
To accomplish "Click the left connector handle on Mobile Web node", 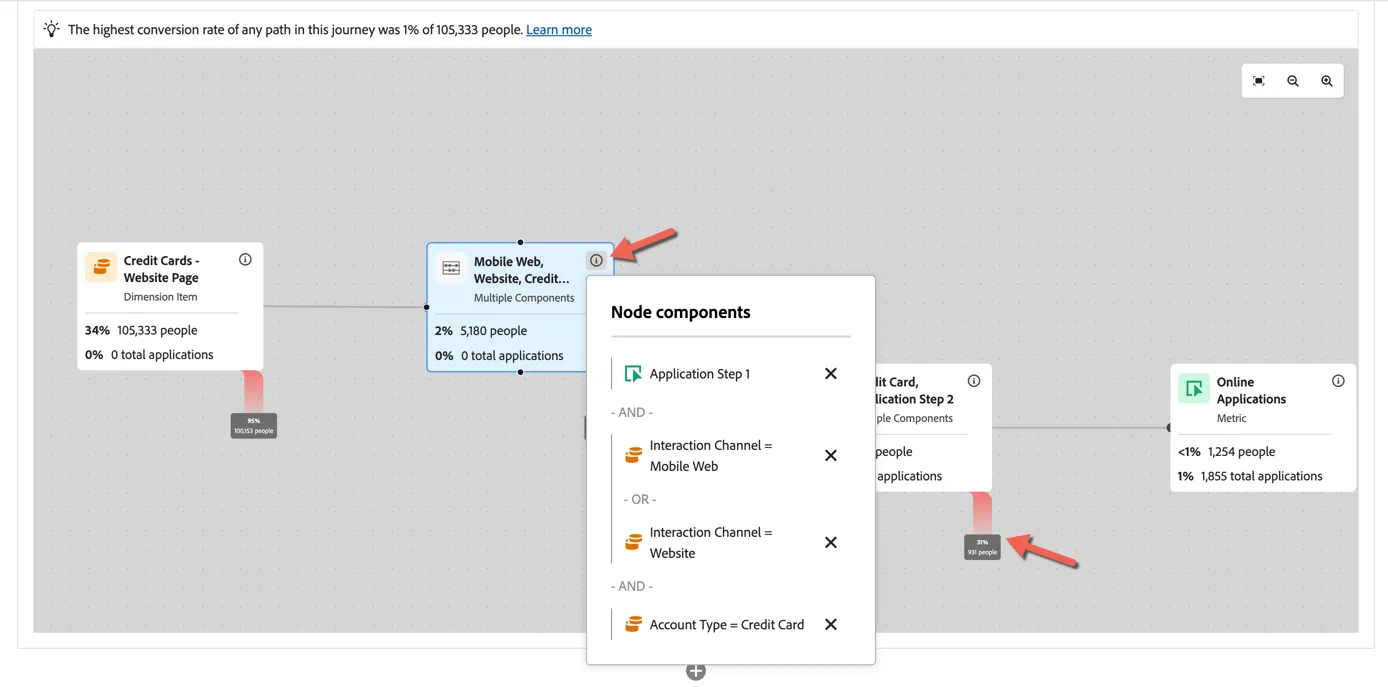I will 427,307.
